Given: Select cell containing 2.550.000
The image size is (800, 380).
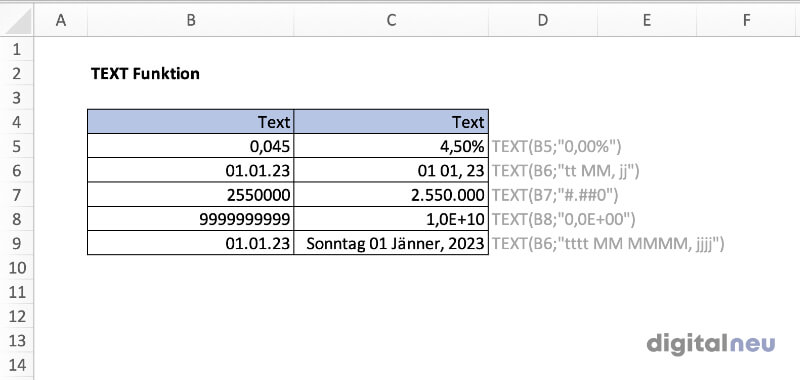Looking at the screenshot, I should [x=391, y=195].
